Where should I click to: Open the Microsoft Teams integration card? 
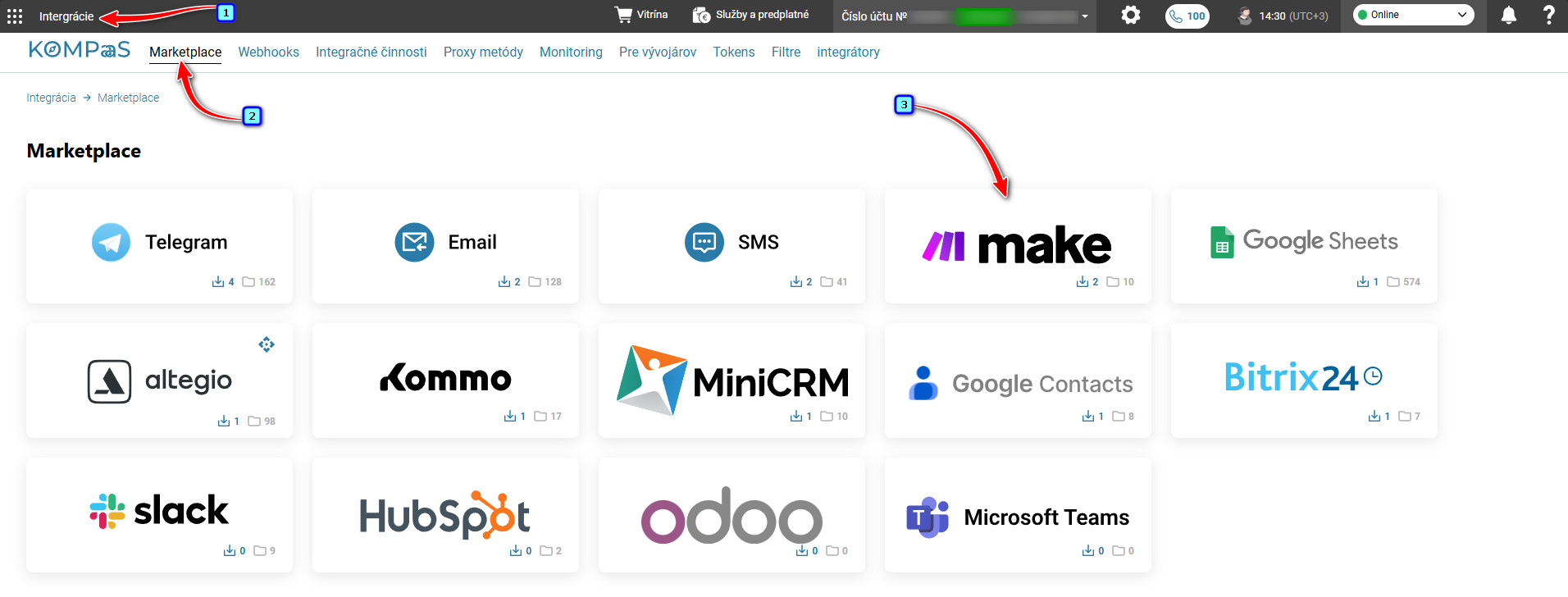click(1018, 515)
